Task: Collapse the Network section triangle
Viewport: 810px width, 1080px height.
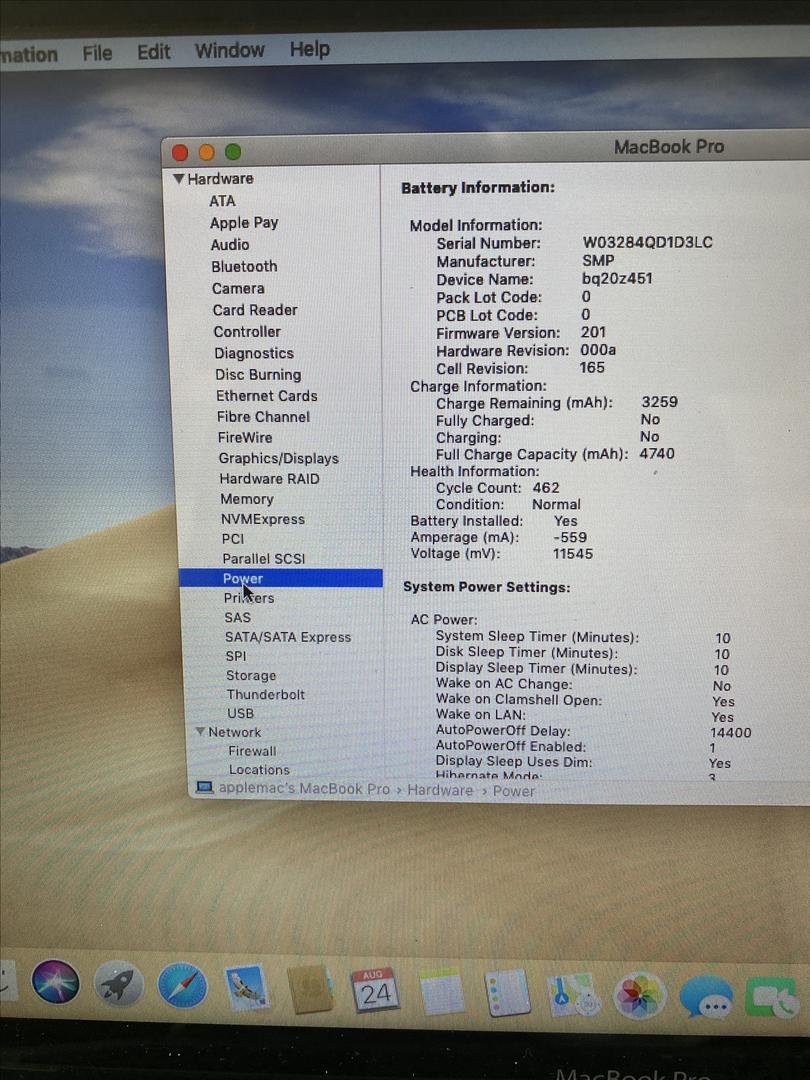Action: click(x=200, y=731)
